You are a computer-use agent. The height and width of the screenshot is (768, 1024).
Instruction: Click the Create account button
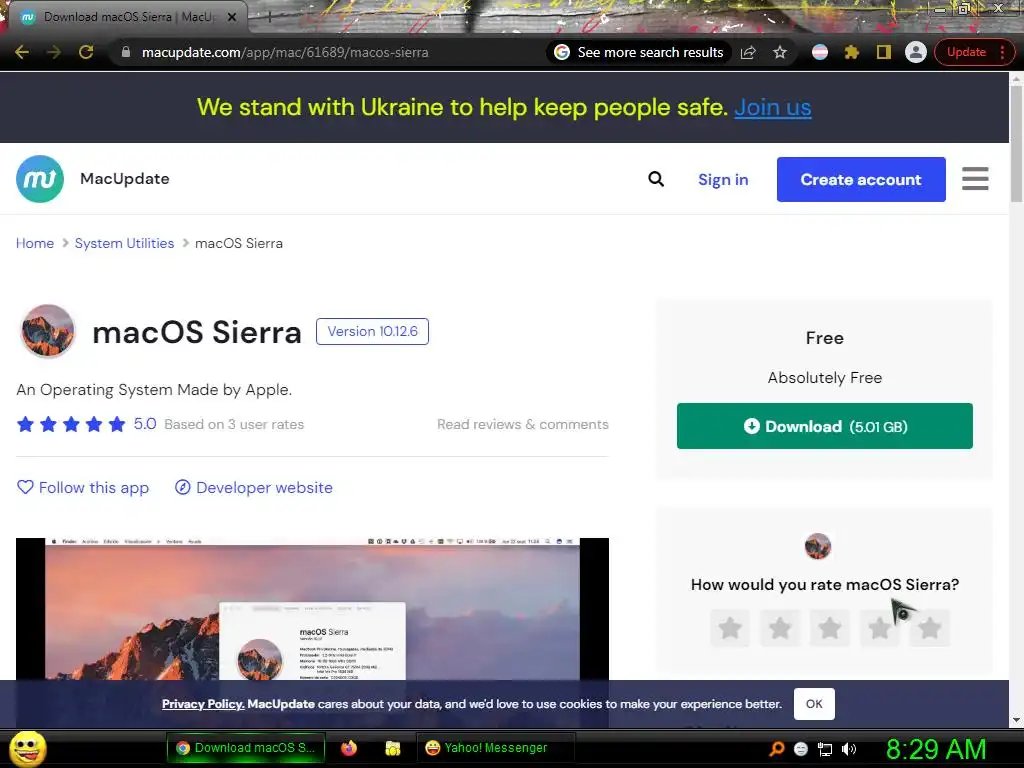coord(861,180)
